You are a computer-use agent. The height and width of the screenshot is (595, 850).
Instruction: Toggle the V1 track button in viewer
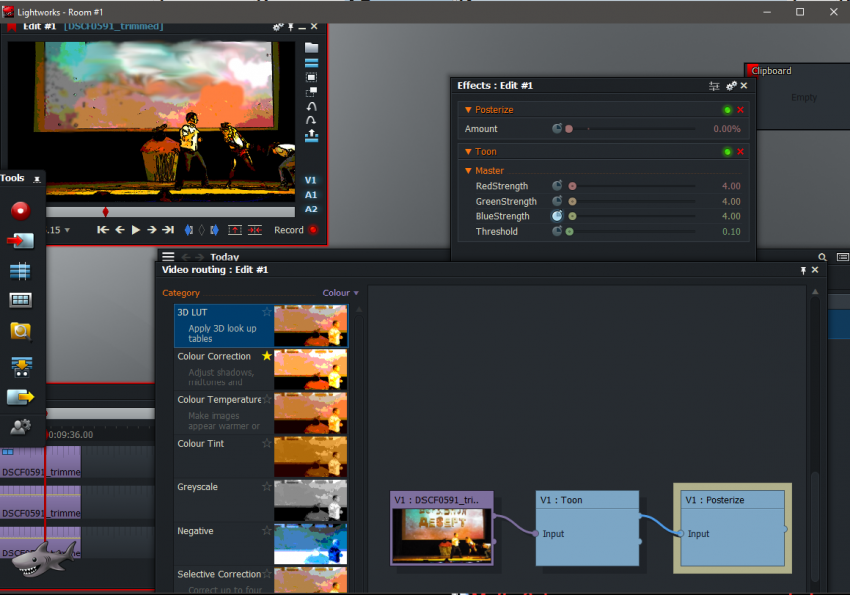pyautogui.click(x=310, y=180)
